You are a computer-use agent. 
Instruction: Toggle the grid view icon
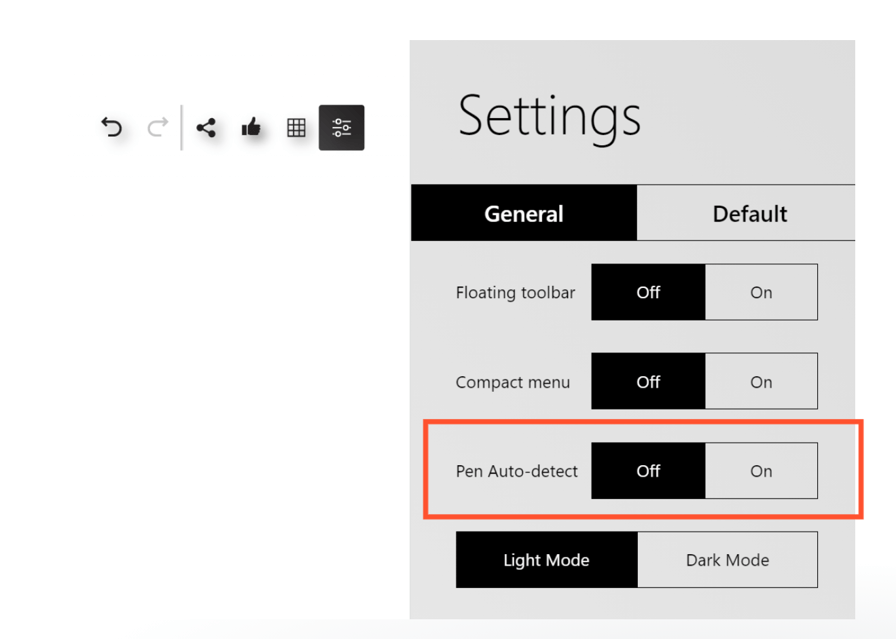[296, 127]
